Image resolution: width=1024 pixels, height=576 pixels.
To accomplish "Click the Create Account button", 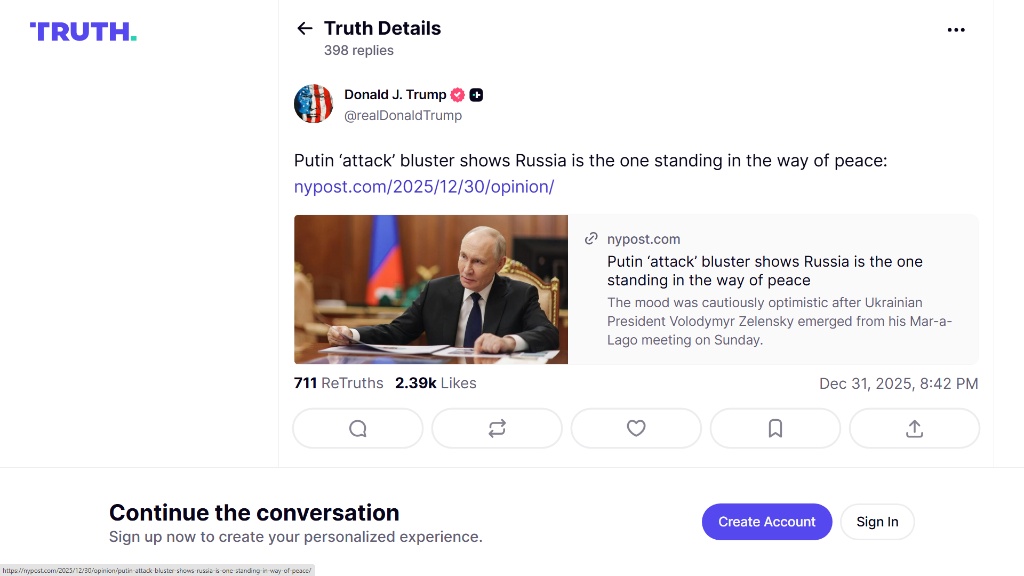I will click(767, 521).
